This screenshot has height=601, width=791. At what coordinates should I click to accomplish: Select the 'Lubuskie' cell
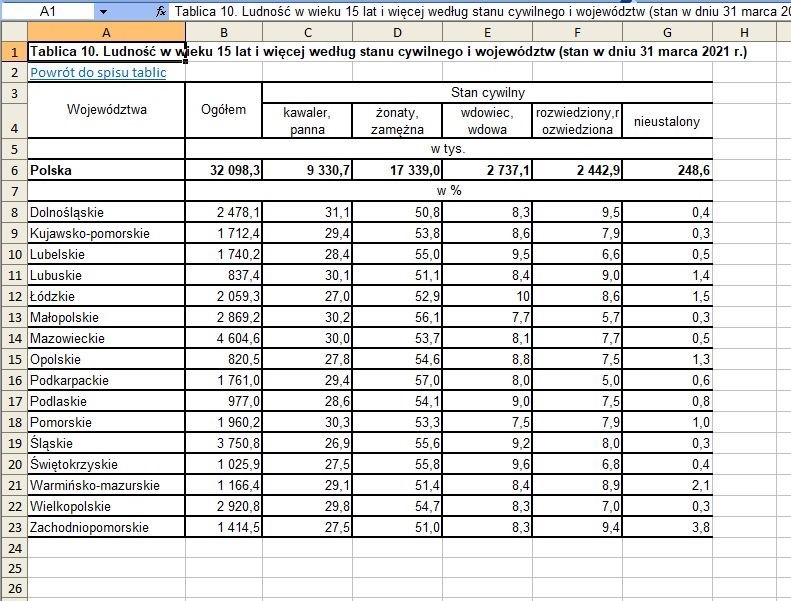pos(106,275)
